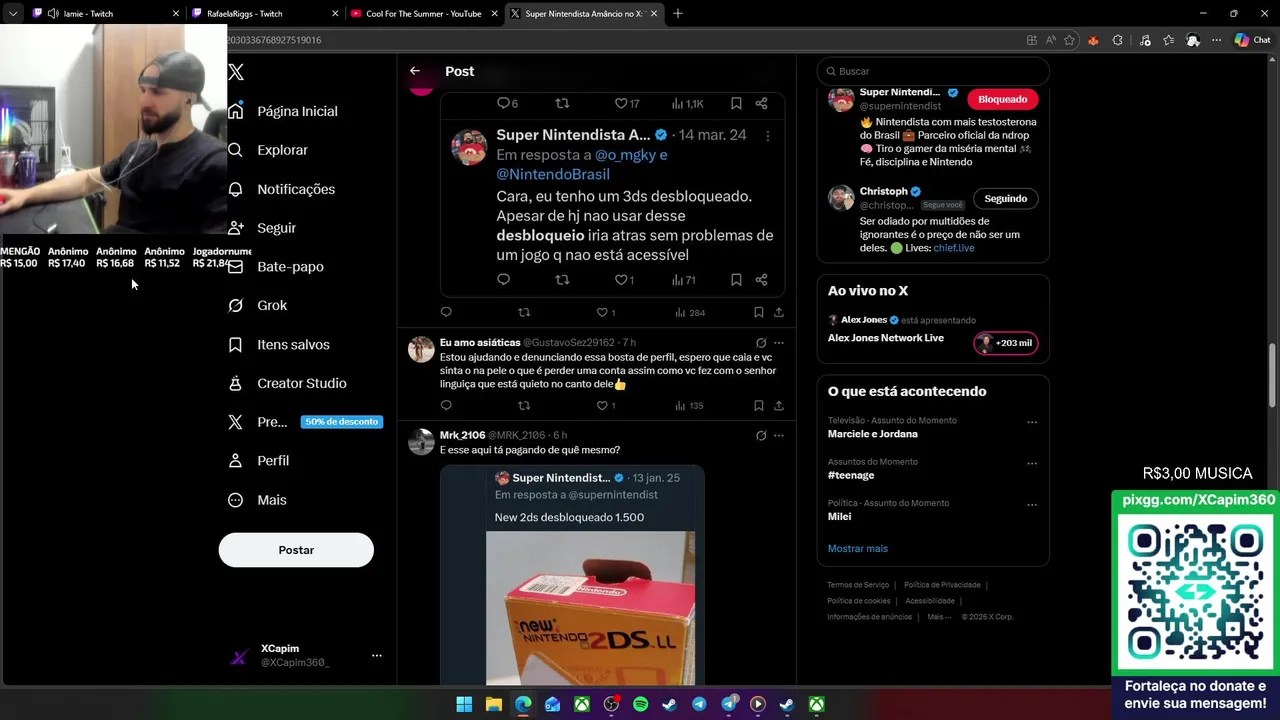Click the Postar button
1280x720 pixels.
[x=296, y=550]
